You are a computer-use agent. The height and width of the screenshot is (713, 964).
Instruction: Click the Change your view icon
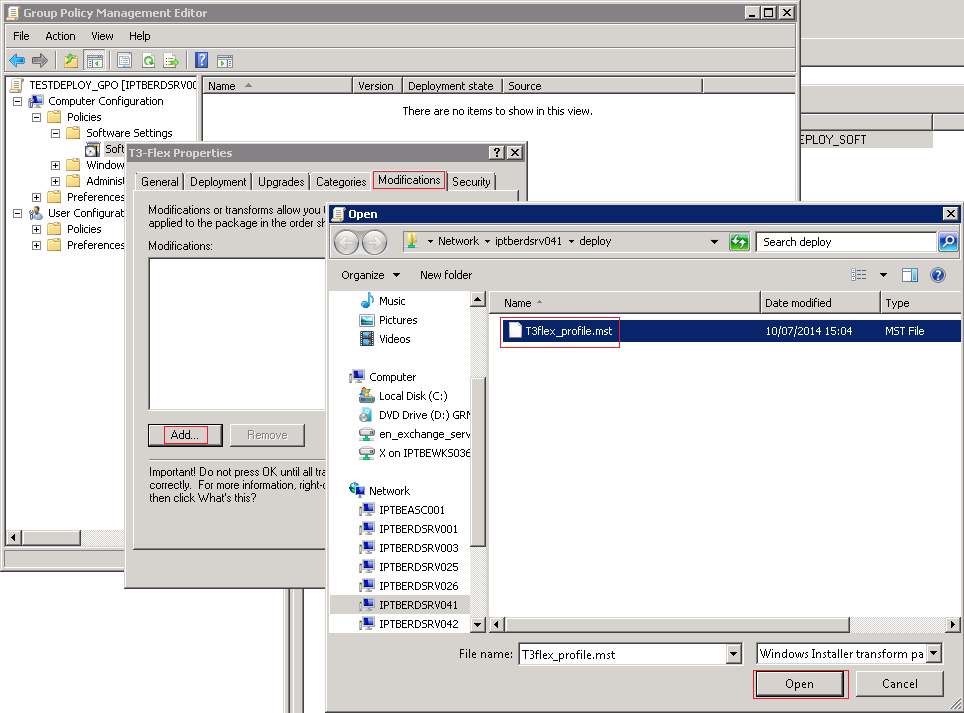(x=859, y=275)
